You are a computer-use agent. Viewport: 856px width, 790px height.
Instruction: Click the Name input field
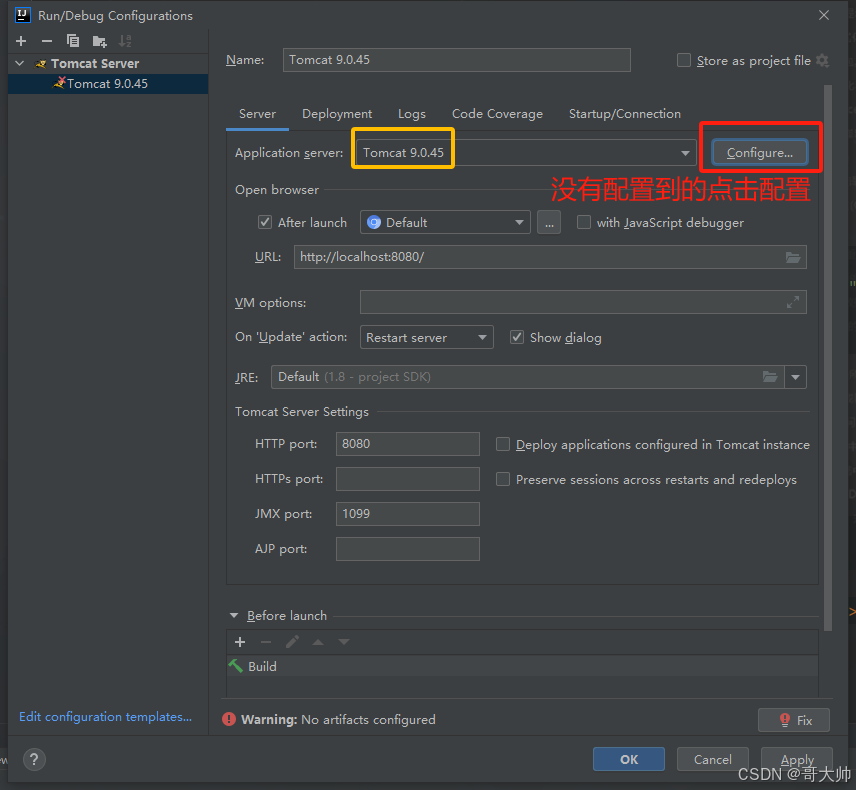[x=456, y=60]
